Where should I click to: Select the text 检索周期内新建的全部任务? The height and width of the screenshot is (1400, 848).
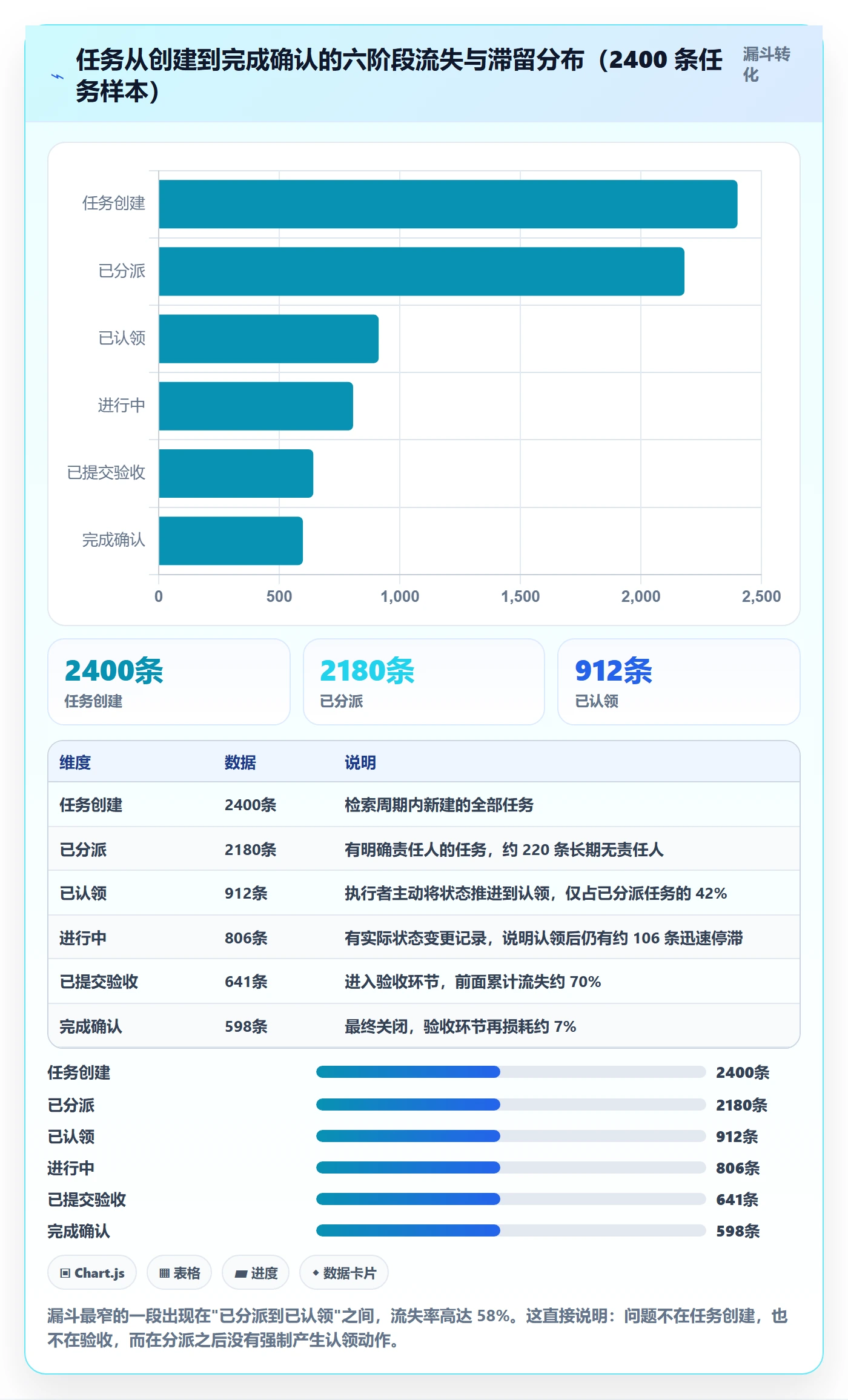point(439,805)
